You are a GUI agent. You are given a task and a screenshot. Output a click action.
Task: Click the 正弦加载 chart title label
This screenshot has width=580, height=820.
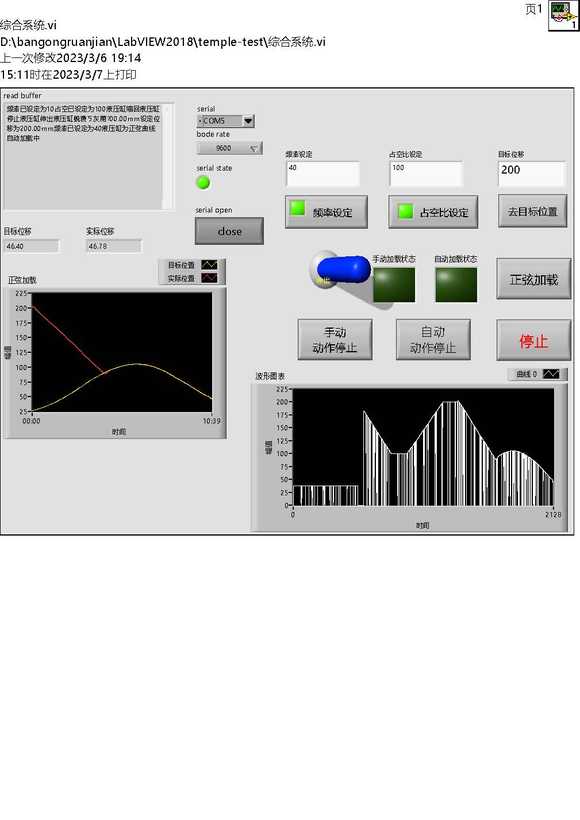[22, 280]
